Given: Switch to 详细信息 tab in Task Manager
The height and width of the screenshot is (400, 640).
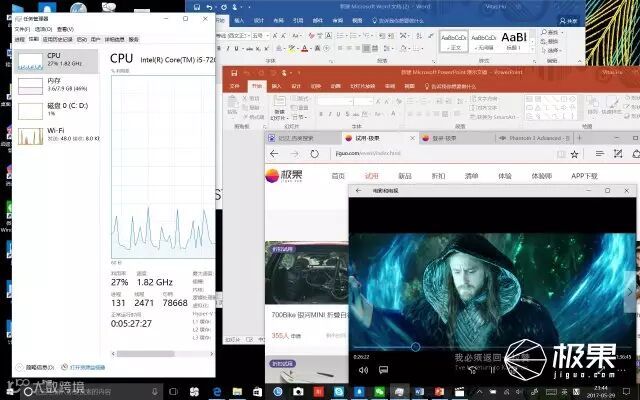Looking at the screenshot, I should (x=114, y=40).
